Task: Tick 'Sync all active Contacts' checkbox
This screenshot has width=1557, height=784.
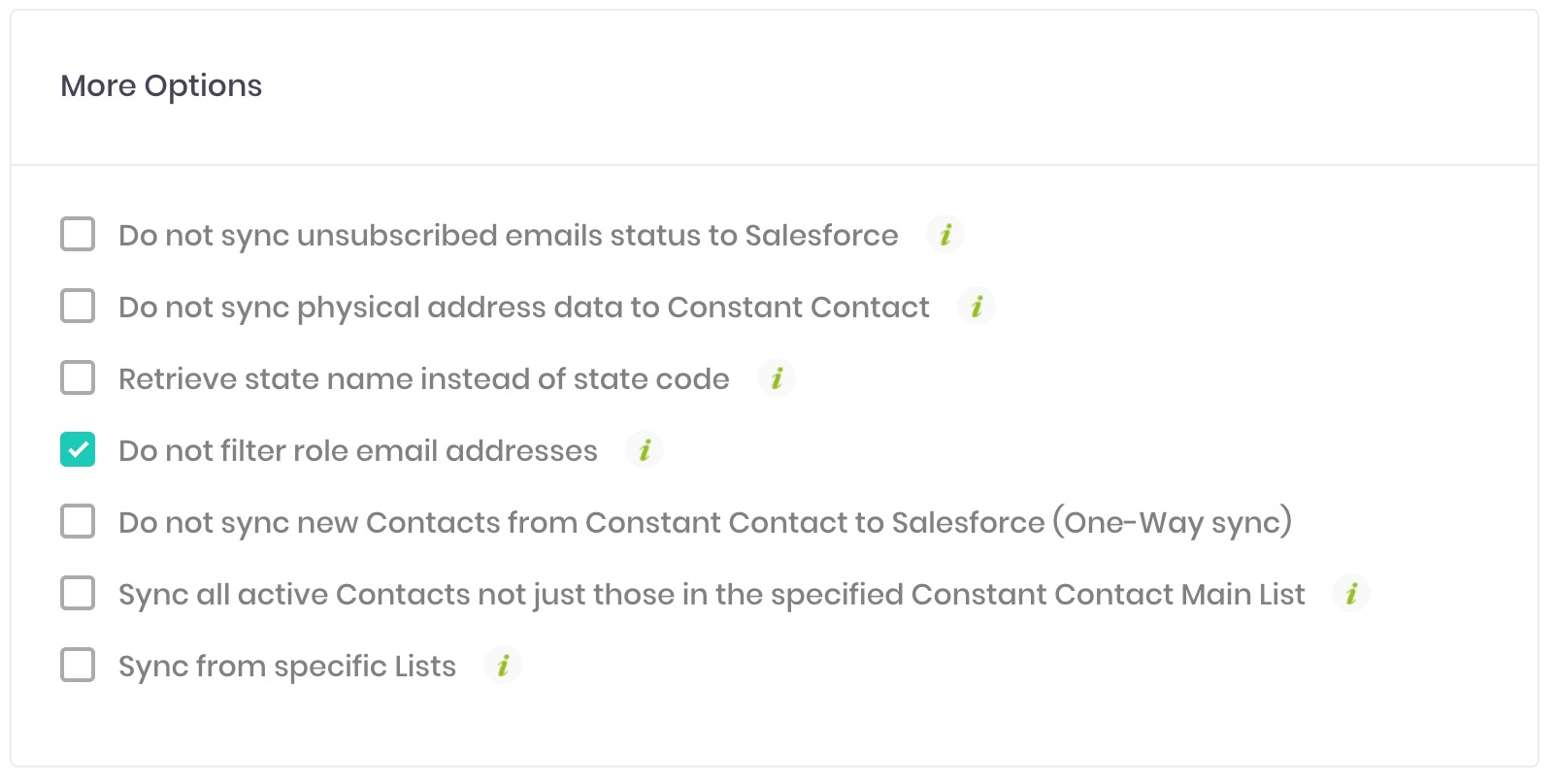Action: click(78, 593)
